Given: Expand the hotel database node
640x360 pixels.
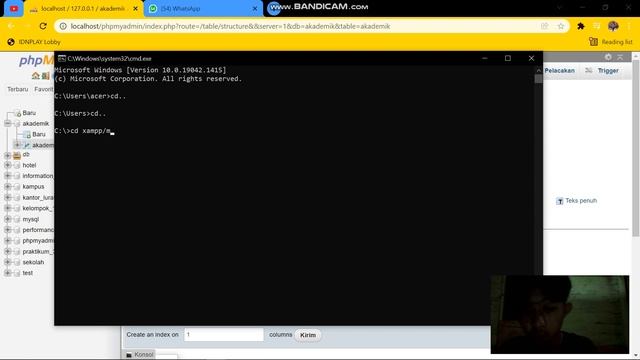Looking at the screenshot, I should pos(8,165).
